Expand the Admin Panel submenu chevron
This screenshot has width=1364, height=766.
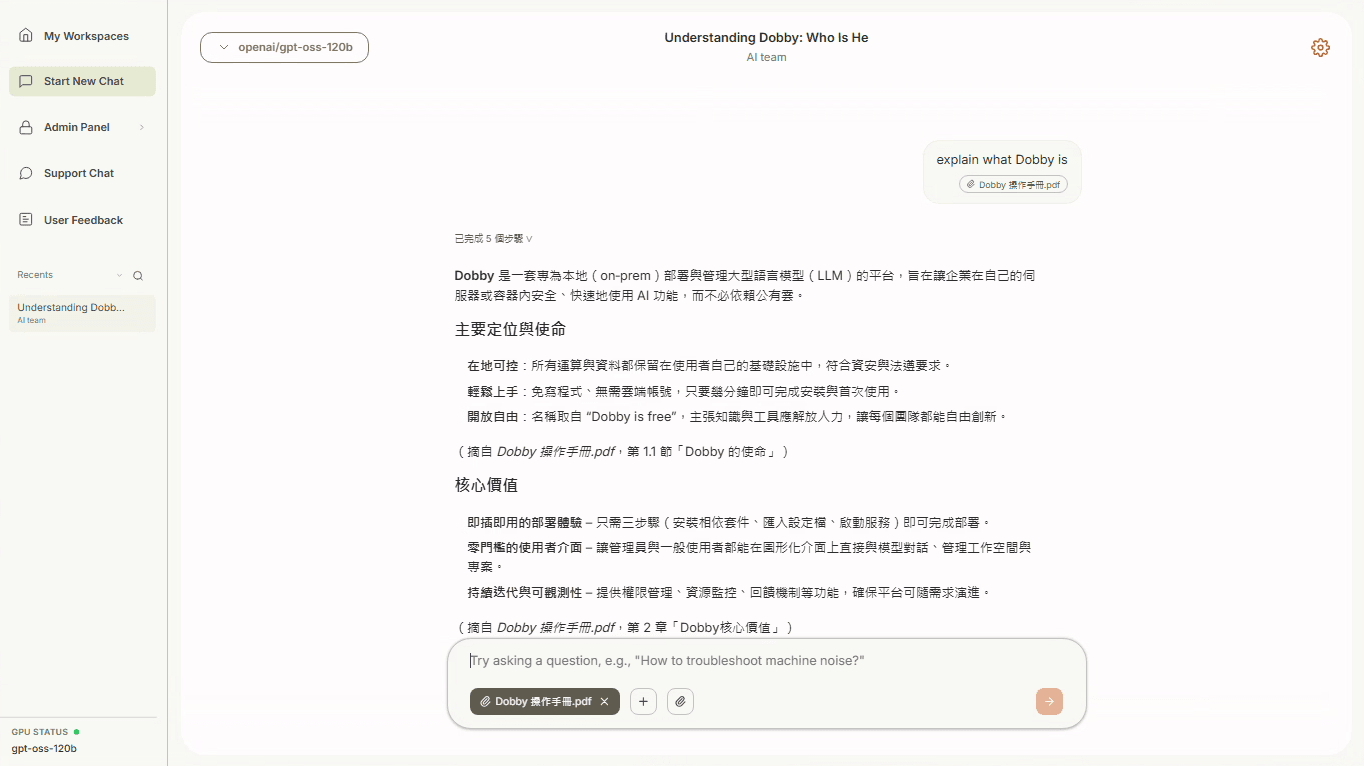pyautogui.click(x=142, y=127)
